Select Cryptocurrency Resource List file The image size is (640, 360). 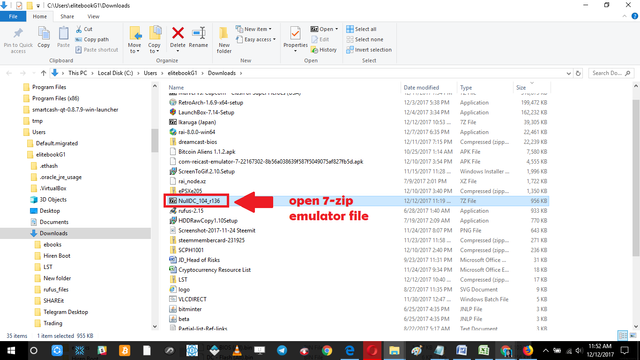[x=214, y=270]
